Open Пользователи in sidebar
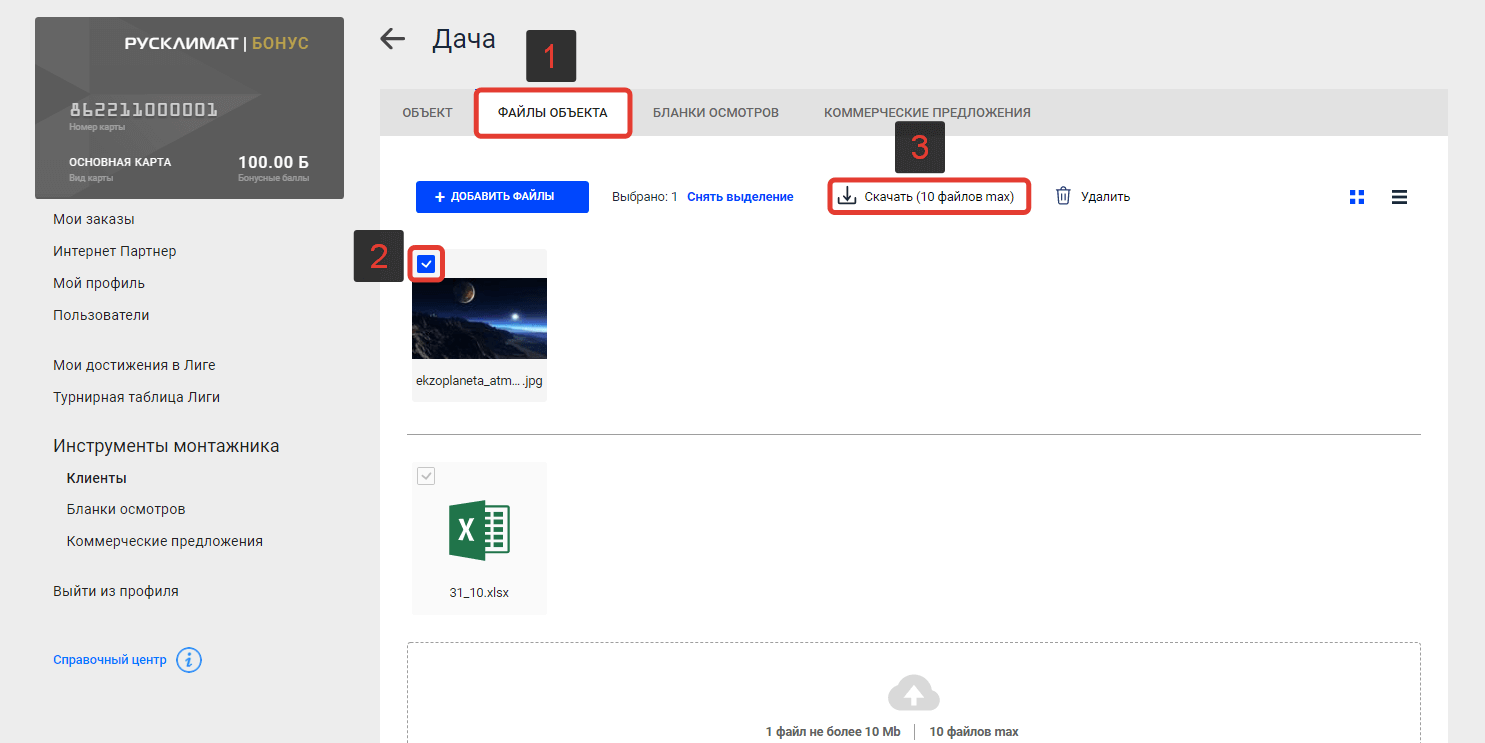 point(101,315)
